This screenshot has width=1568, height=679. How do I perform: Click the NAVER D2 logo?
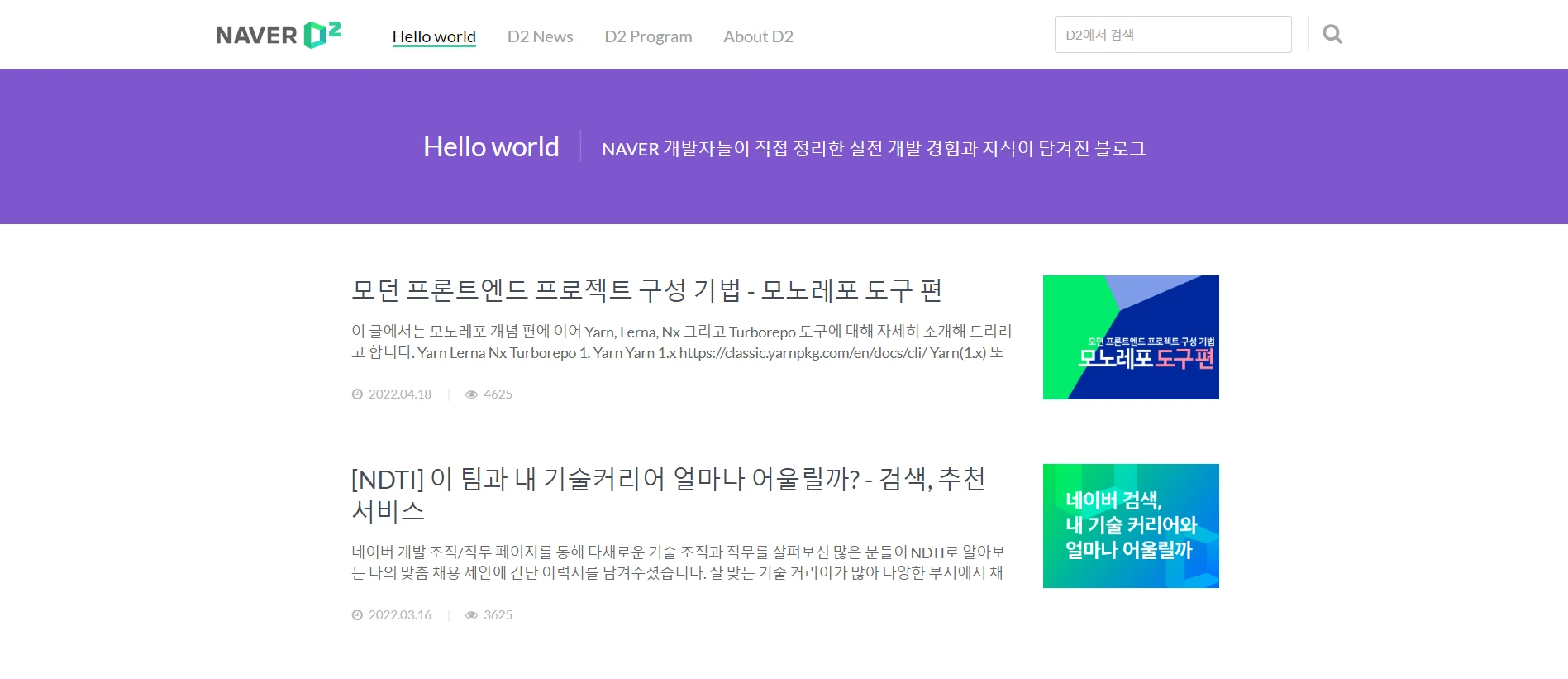[x=278, y=35]
